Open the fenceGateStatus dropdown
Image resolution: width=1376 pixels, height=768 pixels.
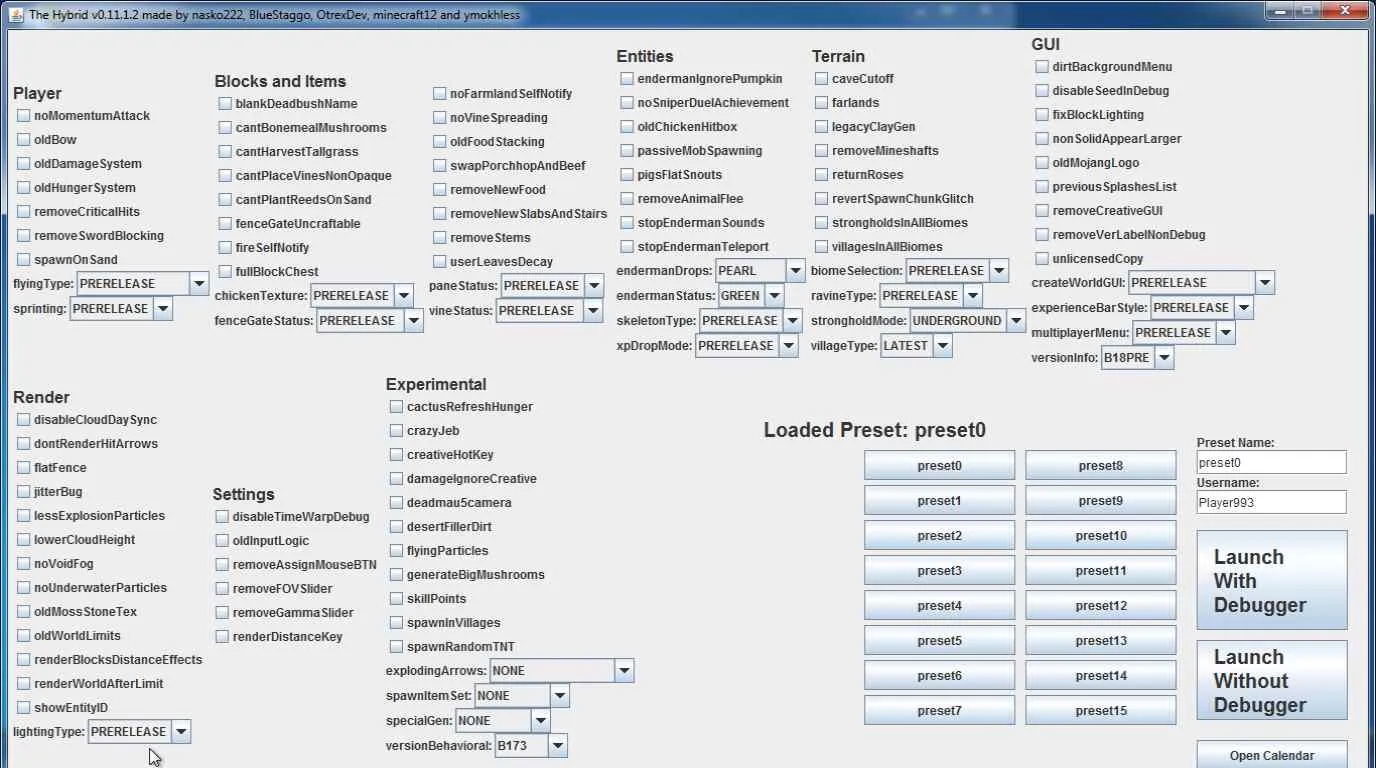click(x=370, y=321)
